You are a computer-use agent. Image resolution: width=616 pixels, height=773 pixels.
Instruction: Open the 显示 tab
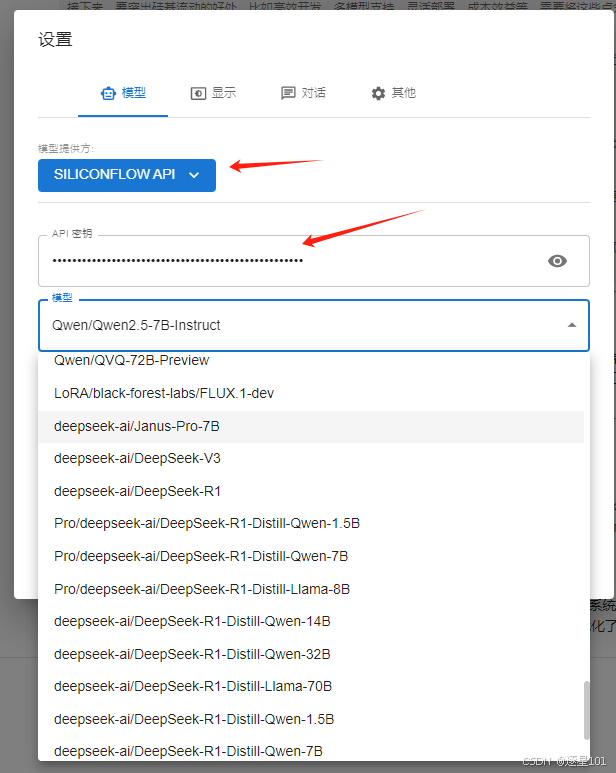tap(213, 93)
